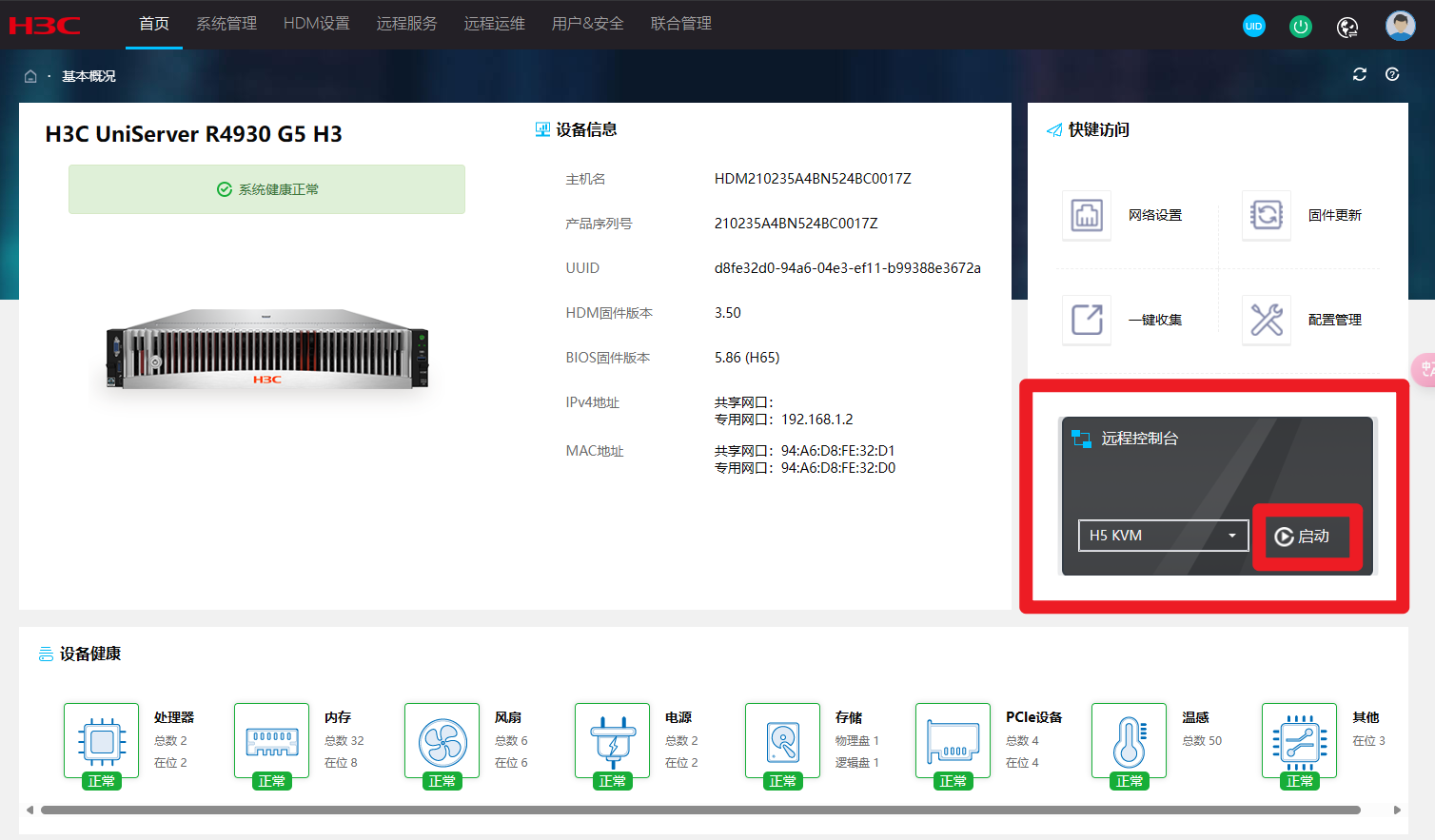The image size is (1435, 840).
Task: Open the user avatar menu
Action: click(1400, 26)
